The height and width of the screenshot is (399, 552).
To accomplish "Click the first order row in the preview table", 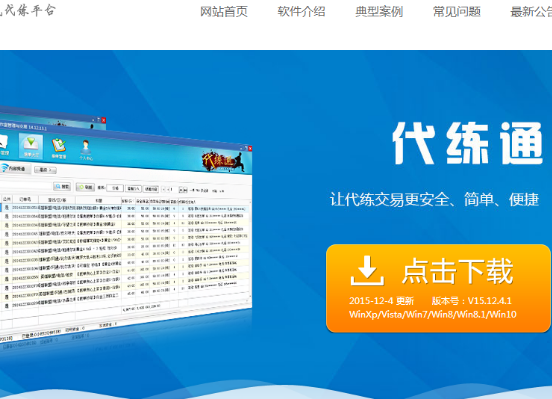I will tap(125, 208).
